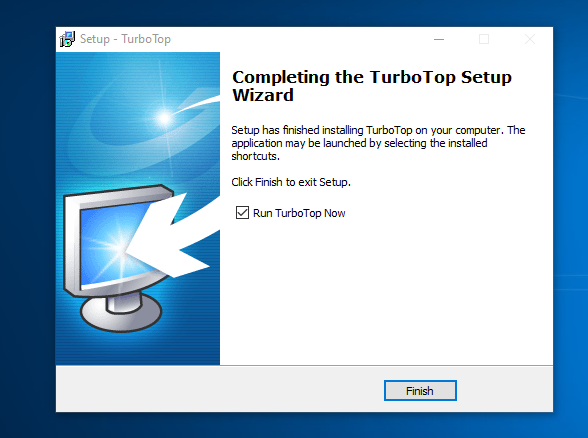This screenshot has width=588, height=438.
Task: Click the Setup has finished installing paragraph
Action: [x=378, y=143]
